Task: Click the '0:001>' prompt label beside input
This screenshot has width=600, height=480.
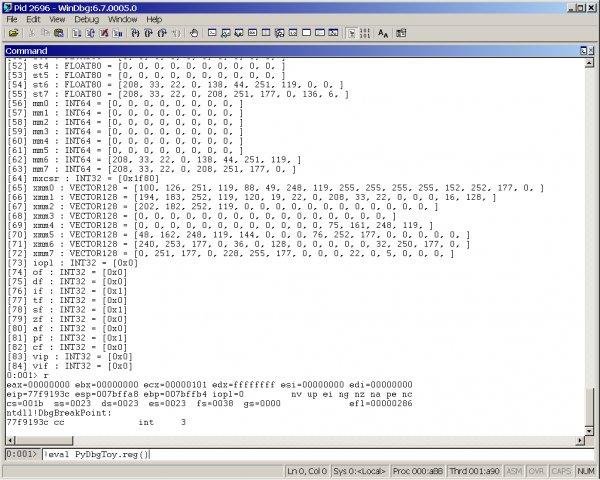Action: (x=21, y=454)
